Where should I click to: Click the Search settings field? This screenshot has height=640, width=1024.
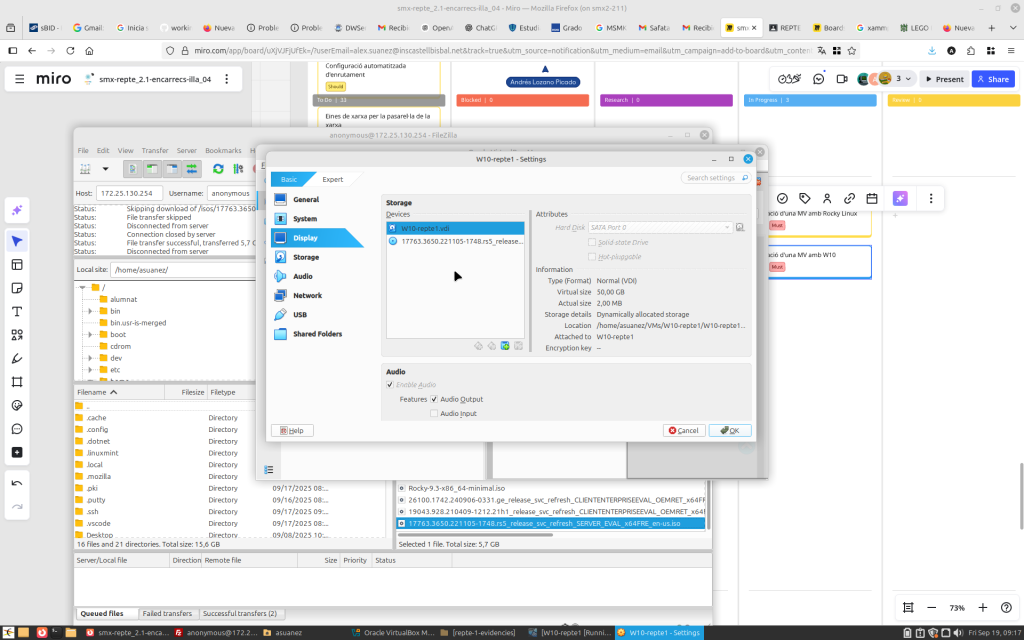(x=716, y=178)
